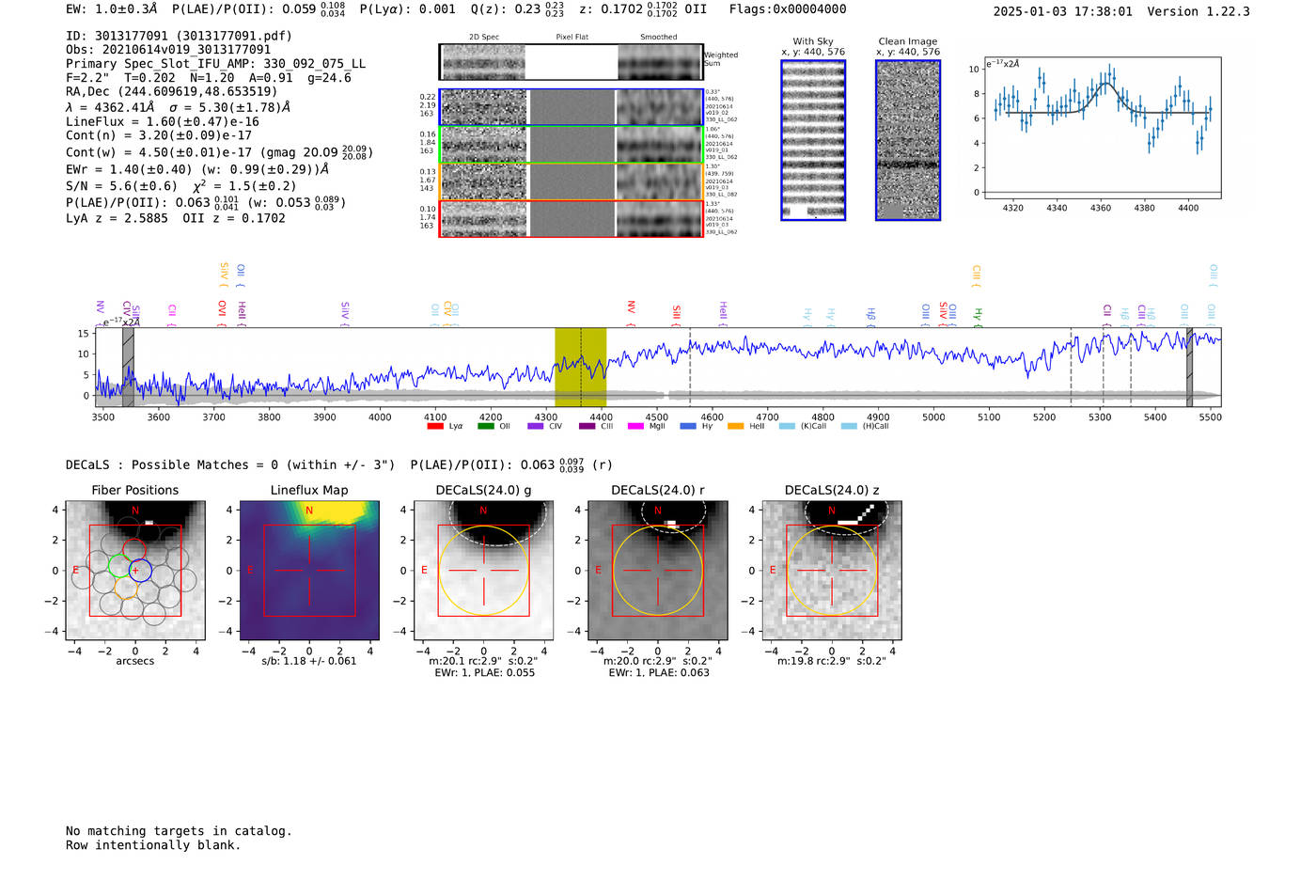Click the green fiber circle in Fiber Positions
This screenshot has height=896, width=1316.
coord(119,566)
